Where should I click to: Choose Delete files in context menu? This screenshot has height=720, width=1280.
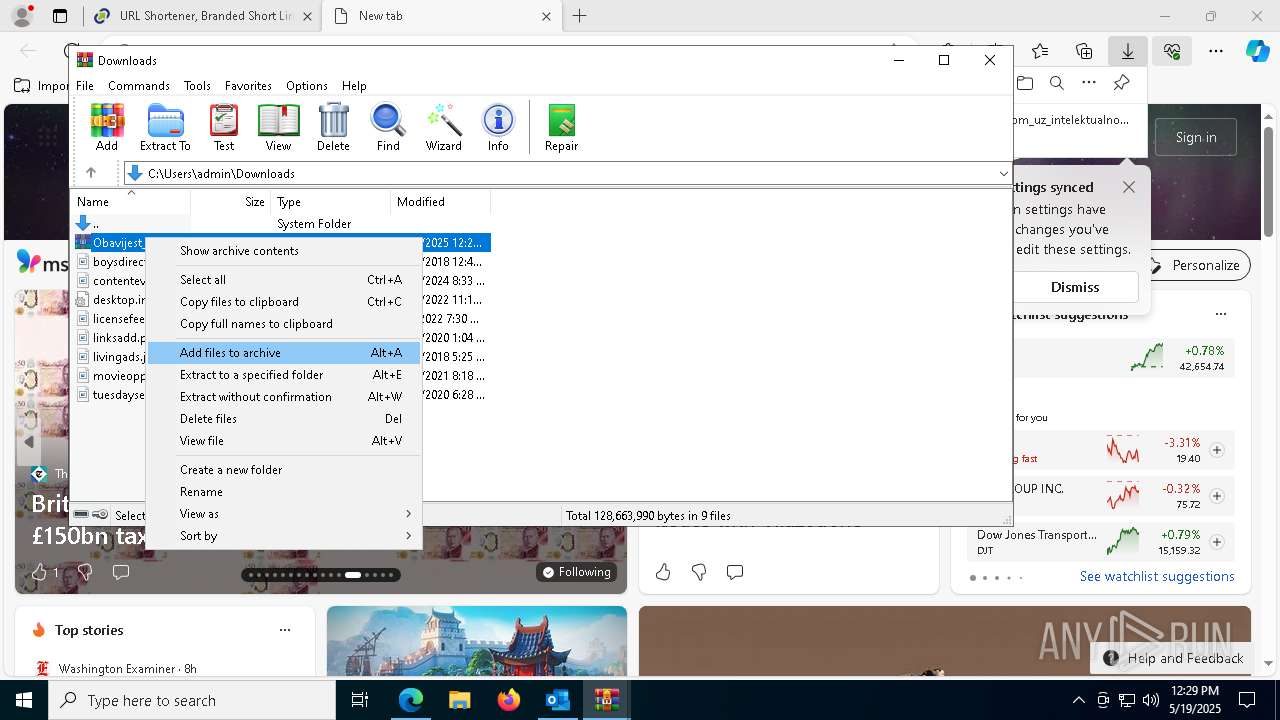click(283, 418)
